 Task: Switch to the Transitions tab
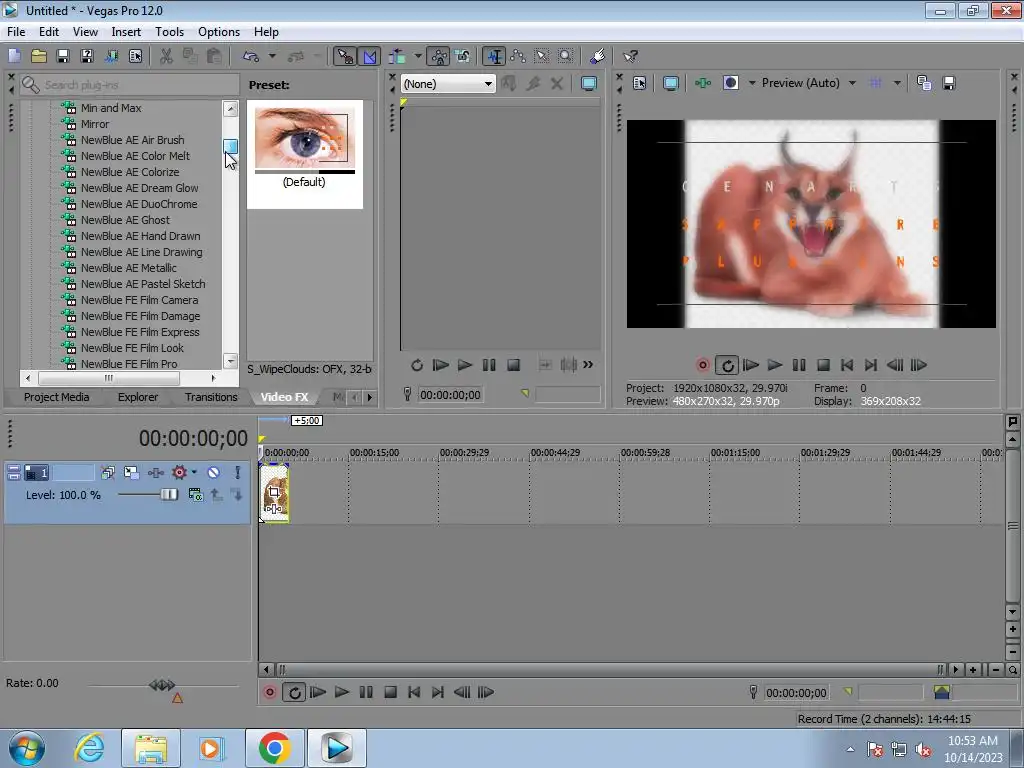tap(211, 397)
